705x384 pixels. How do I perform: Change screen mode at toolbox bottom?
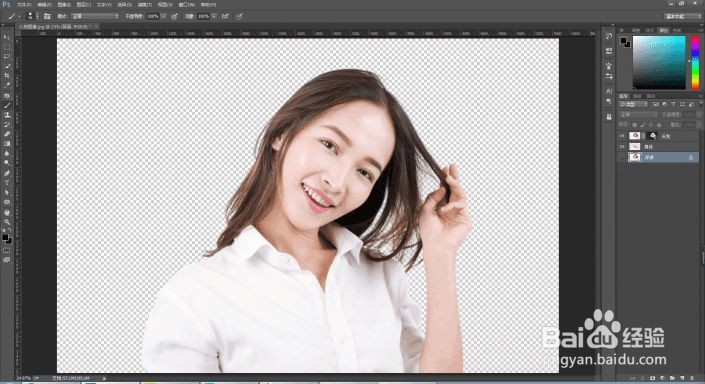[x=6, y=259]
